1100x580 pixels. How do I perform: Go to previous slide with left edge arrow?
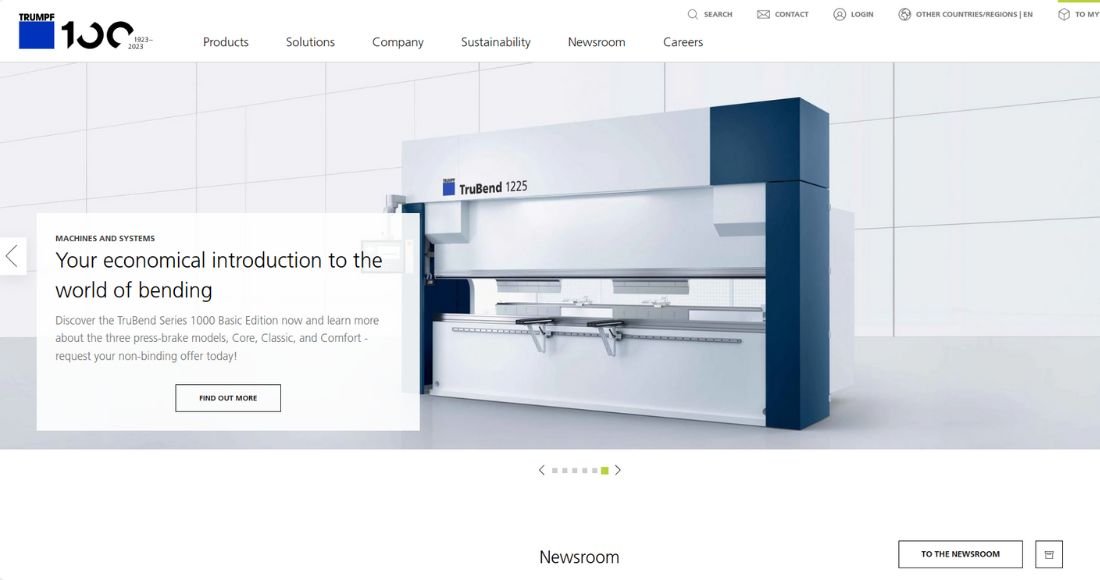click(12, 256)
